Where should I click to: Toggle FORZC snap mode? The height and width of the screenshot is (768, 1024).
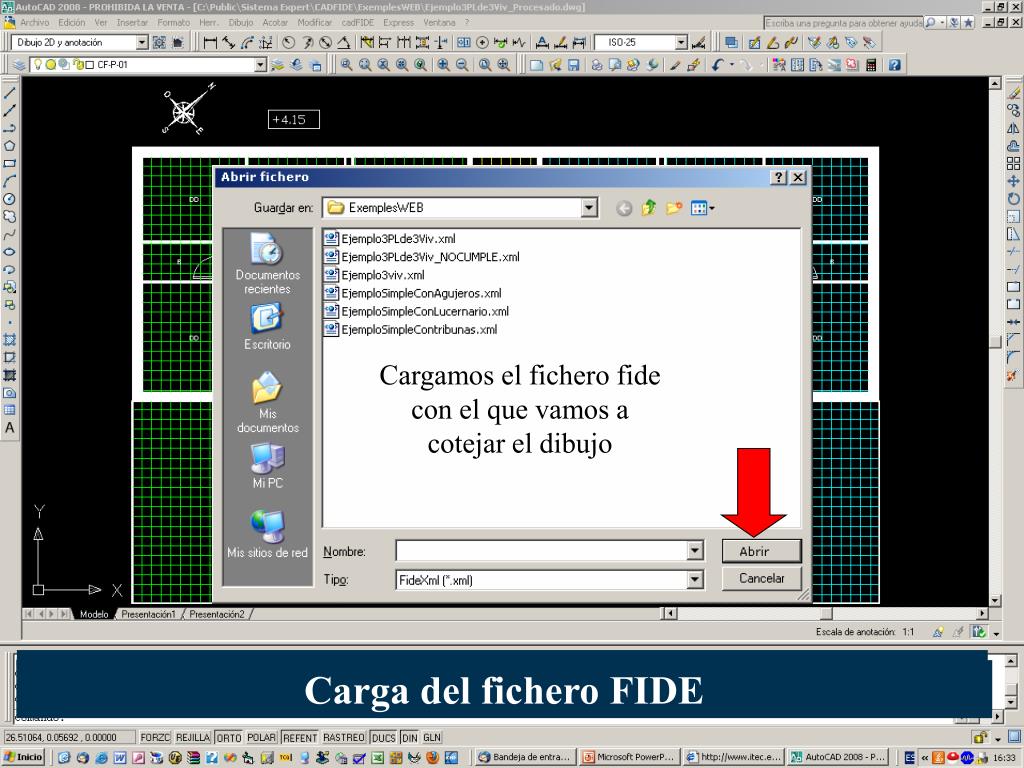[155, 737]
